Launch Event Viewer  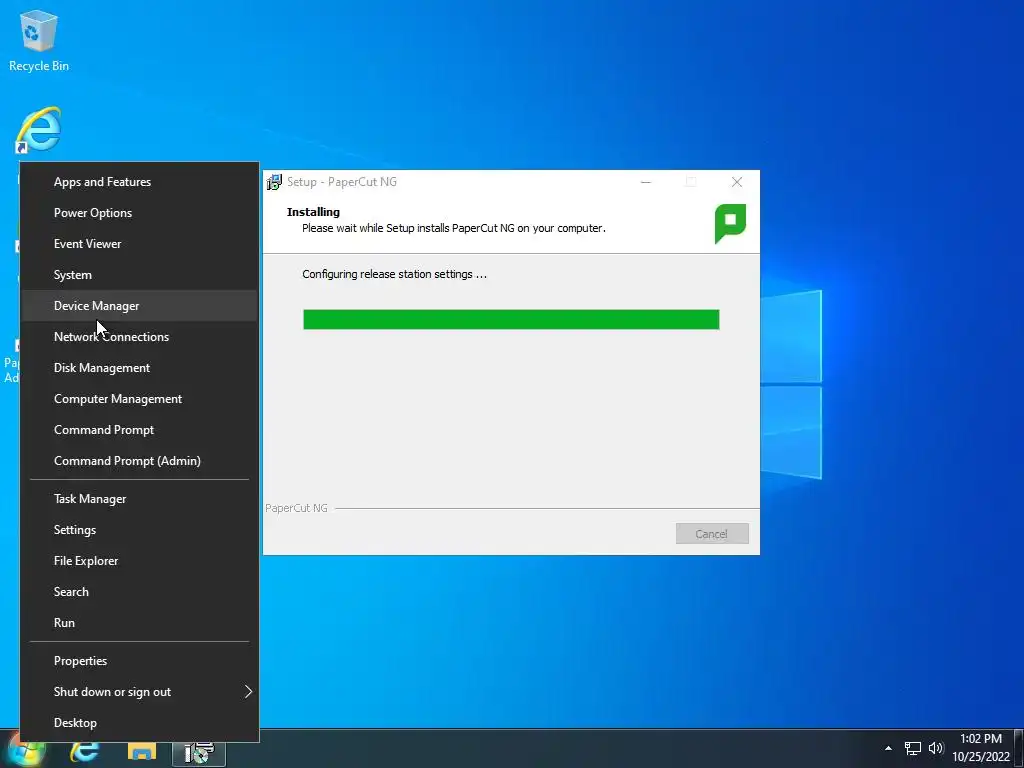click(140, 244)
